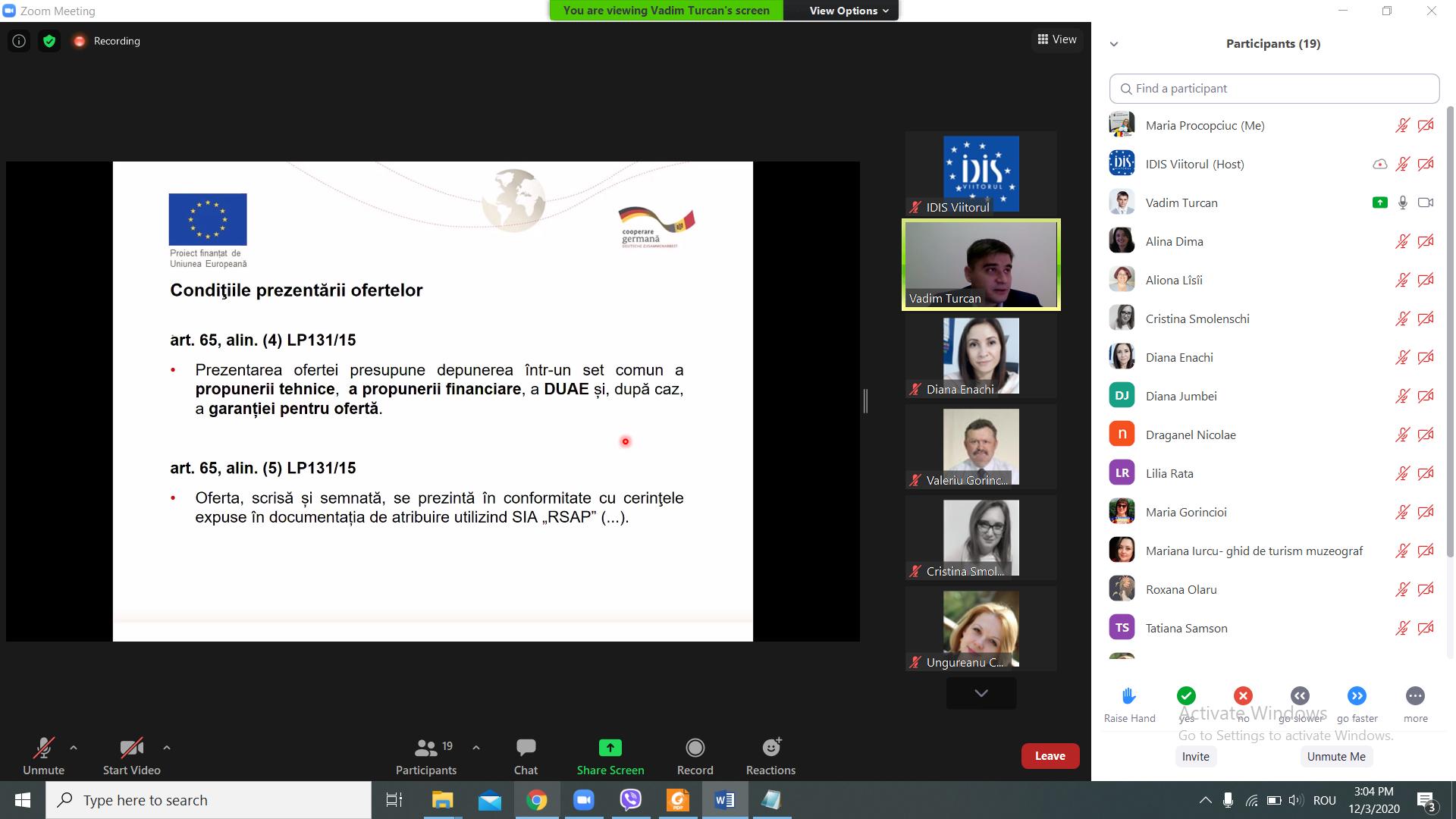This screenshot has width=1456, height=819.
Task: Click IDIS Viitorul cloud recording icon
Action: [x=1380, y=165]
